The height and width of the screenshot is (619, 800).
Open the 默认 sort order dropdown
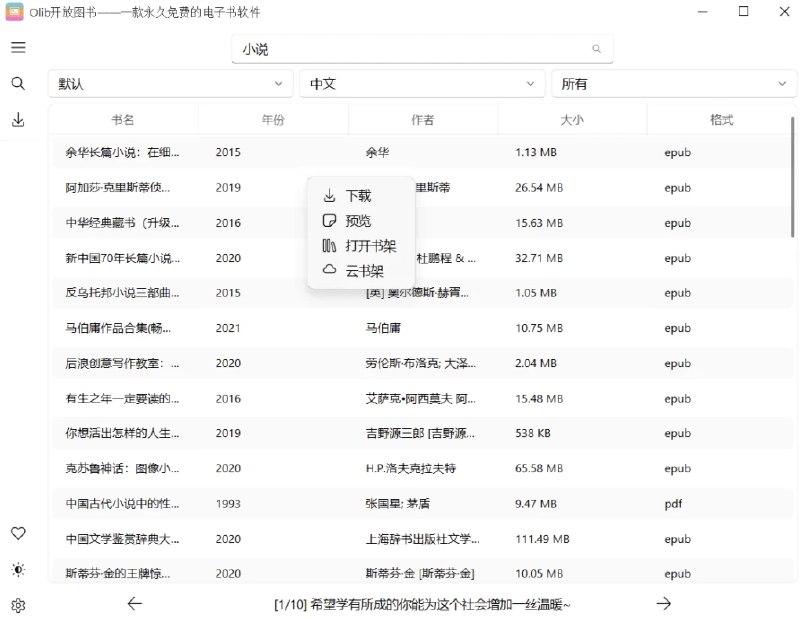coord(168,84)
